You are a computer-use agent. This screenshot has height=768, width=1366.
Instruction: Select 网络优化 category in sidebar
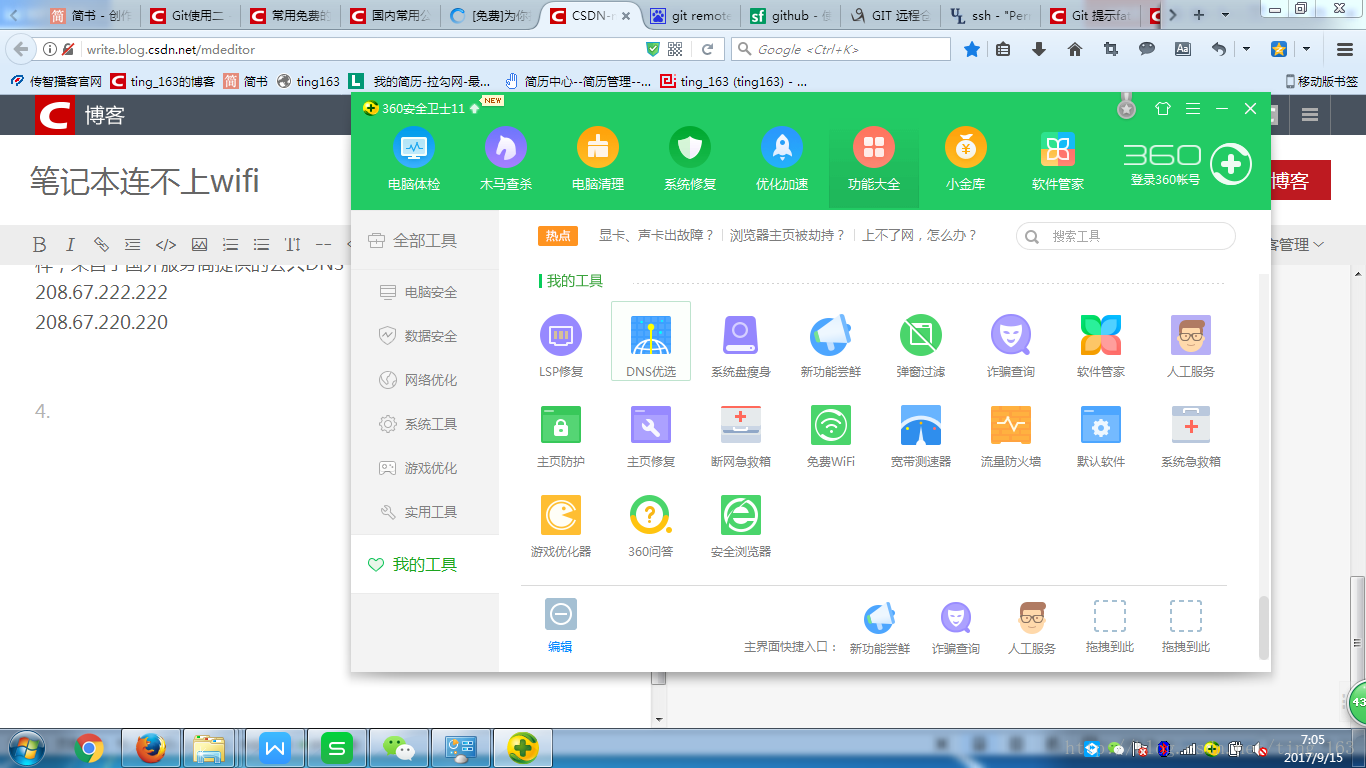click(x=425, y=380)
